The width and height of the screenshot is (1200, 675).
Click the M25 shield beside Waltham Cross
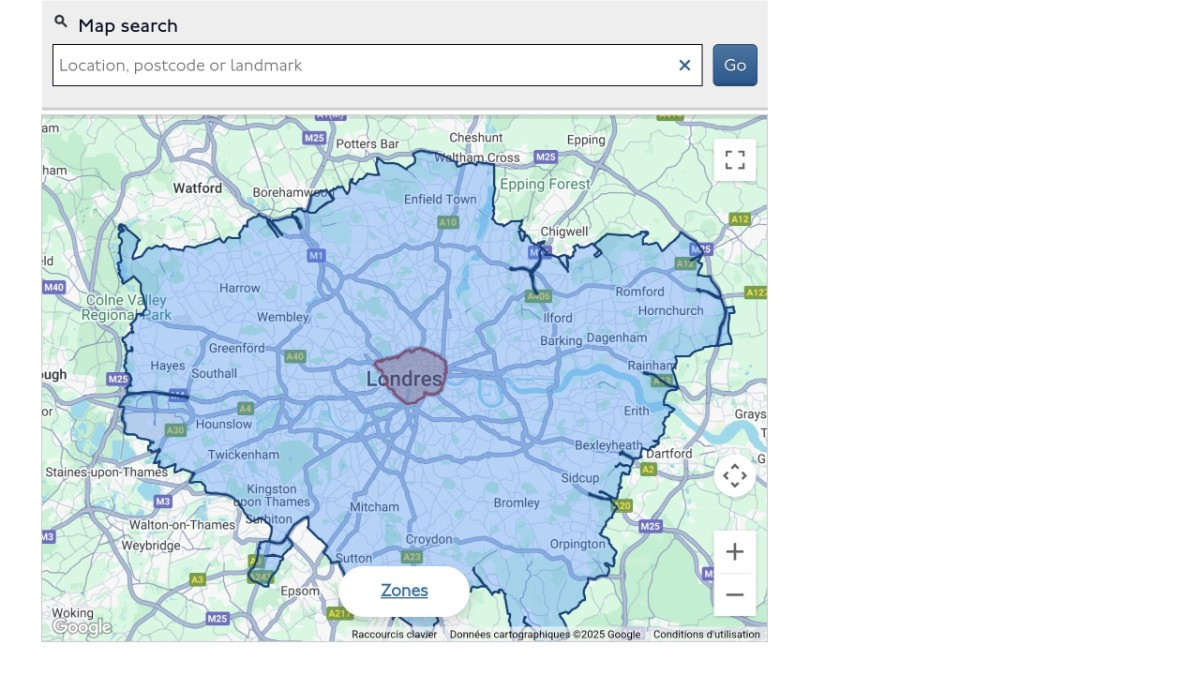(545, 157)
